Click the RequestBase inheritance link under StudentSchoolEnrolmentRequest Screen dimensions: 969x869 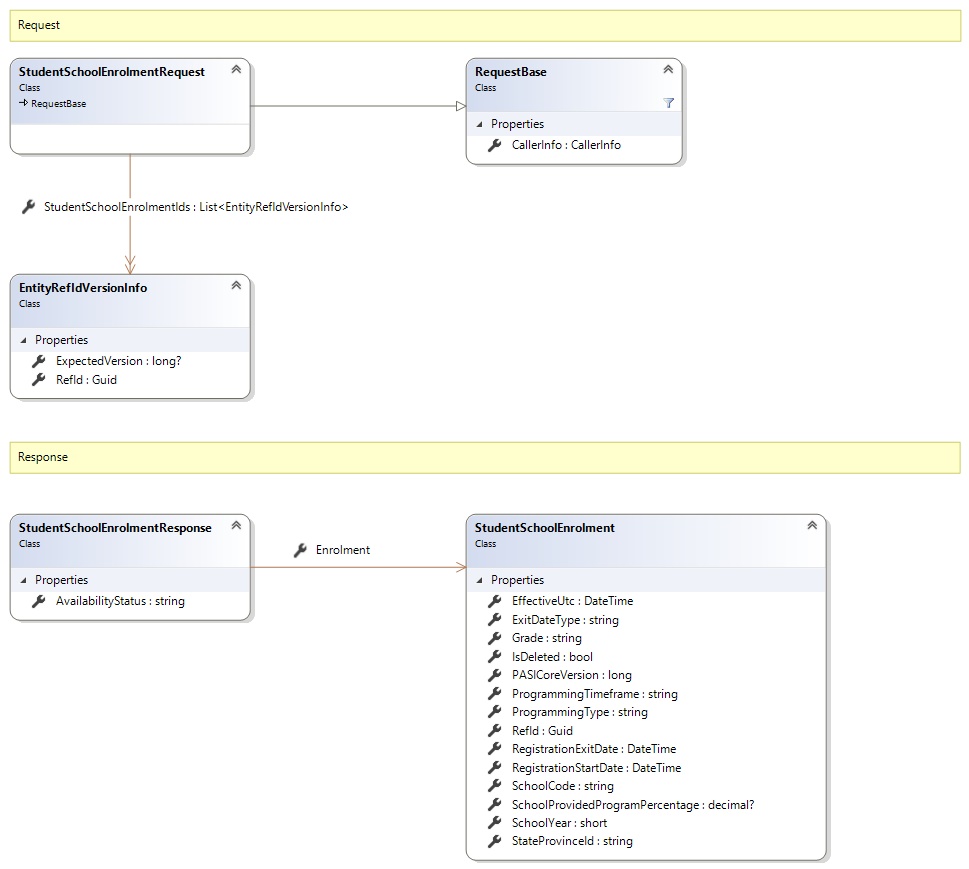(x=57, y=103)
